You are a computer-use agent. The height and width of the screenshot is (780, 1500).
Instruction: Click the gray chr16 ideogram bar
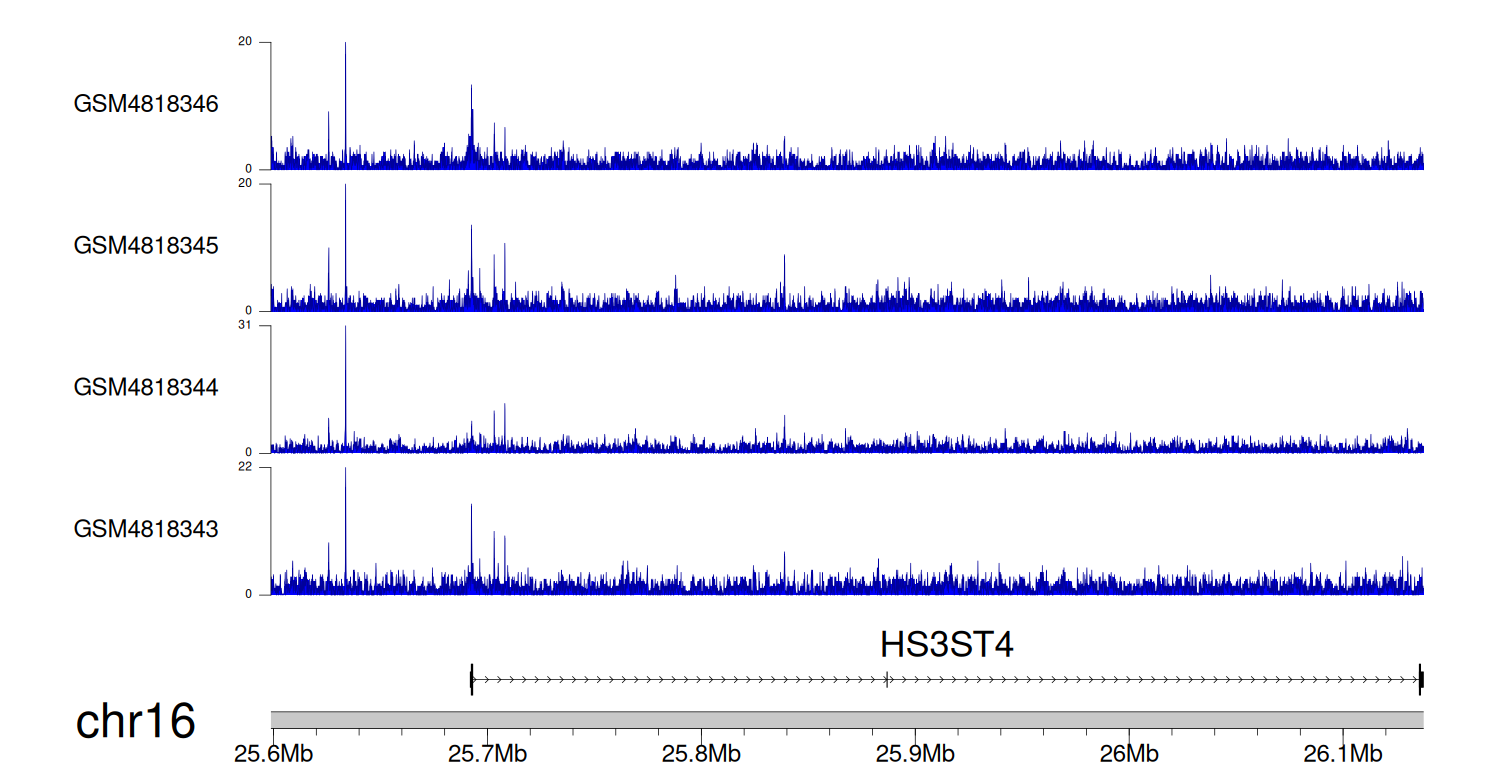point(846,720)
